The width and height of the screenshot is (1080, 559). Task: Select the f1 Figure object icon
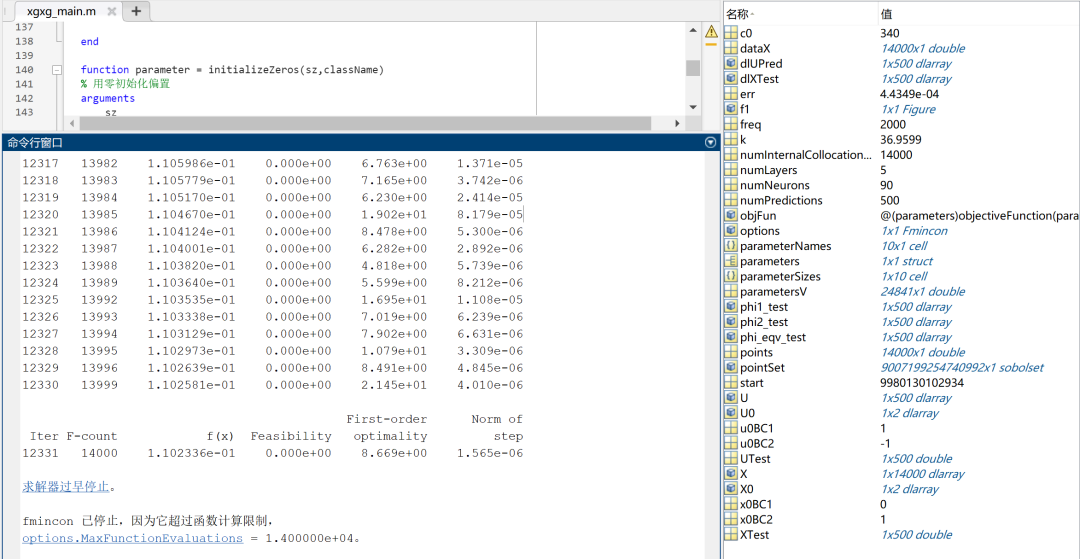click(731, 109)
